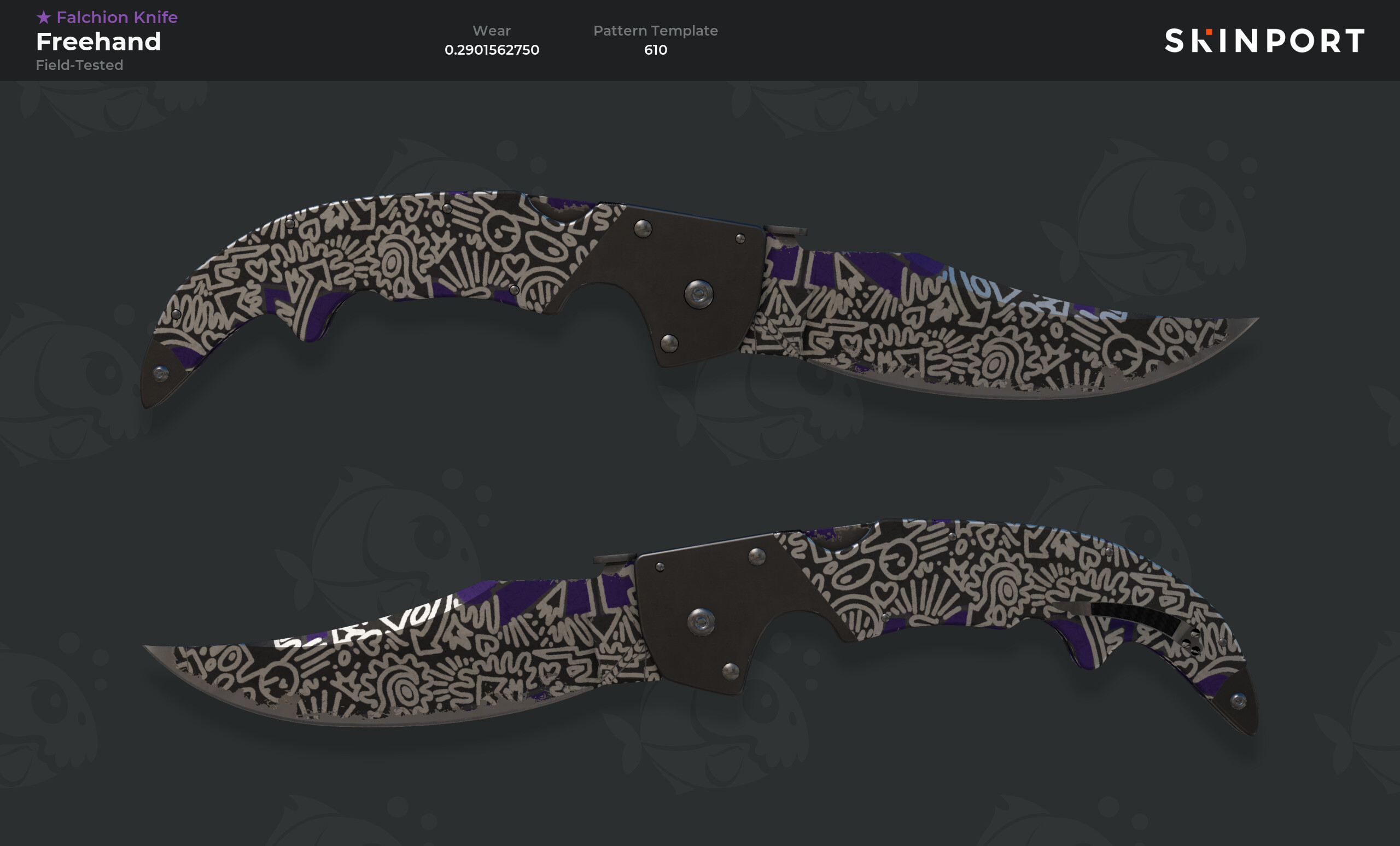Screen dimensions: 1400x846
Task: Click the "Field-Tested" condition label
Action: click(x=79, y=65)
